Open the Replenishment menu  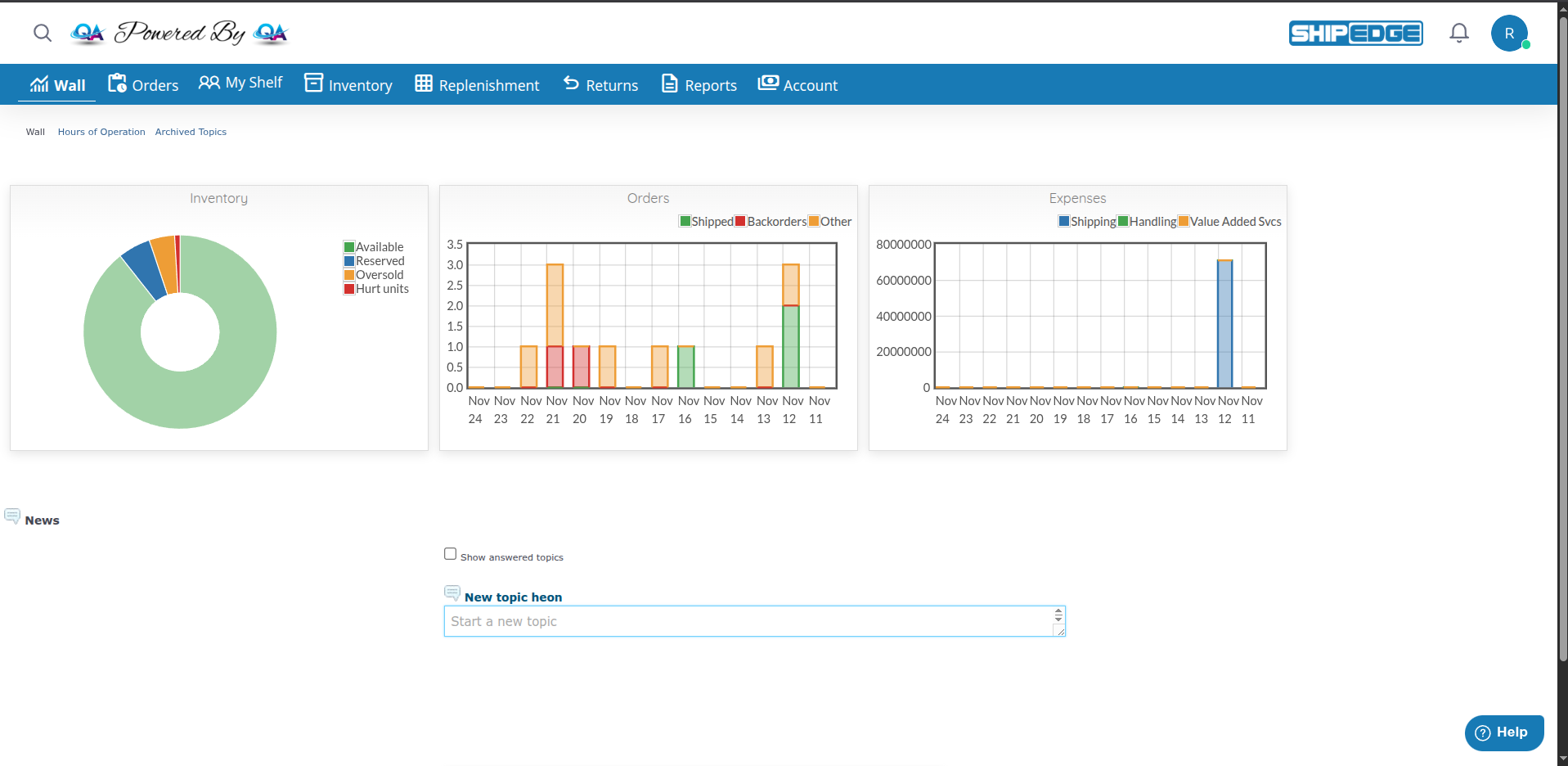[477, 85]
